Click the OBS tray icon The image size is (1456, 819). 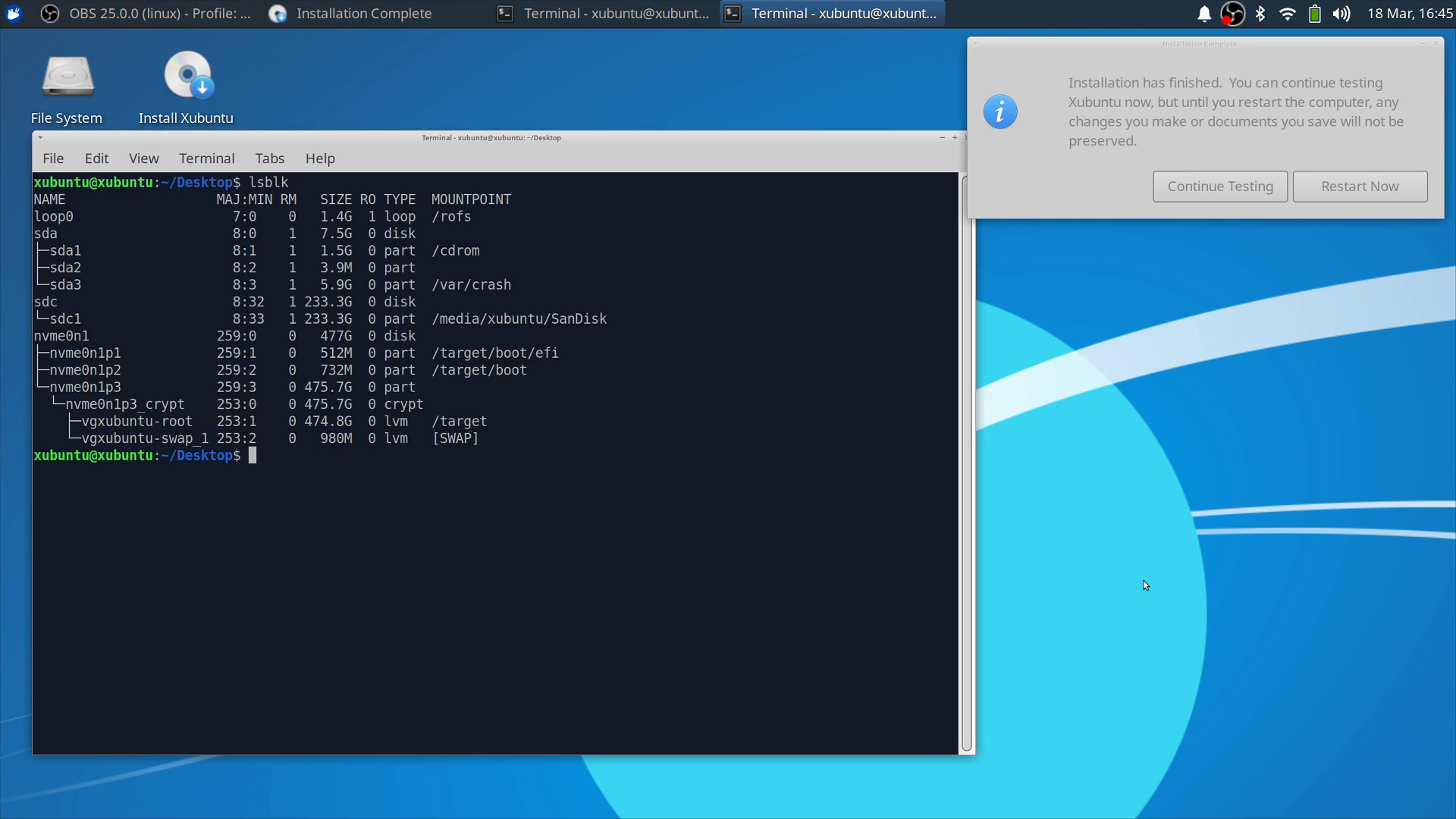[1232, 14]
